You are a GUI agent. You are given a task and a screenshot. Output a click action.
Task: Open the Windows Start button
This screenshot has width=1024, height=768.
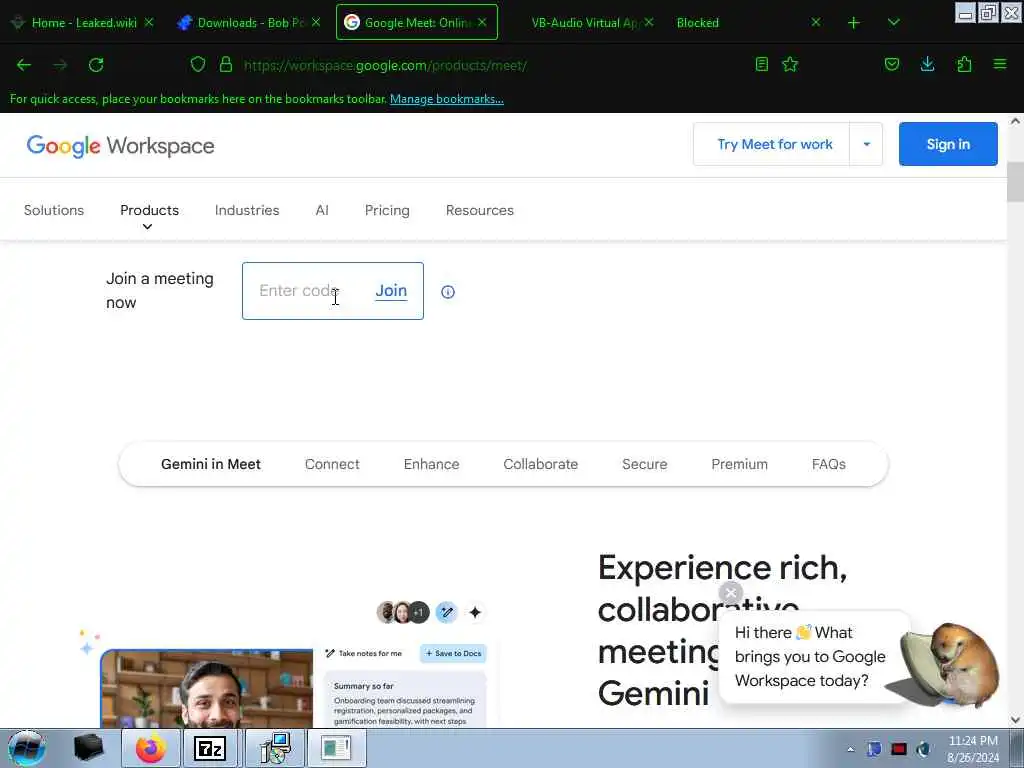coord(27,748)
